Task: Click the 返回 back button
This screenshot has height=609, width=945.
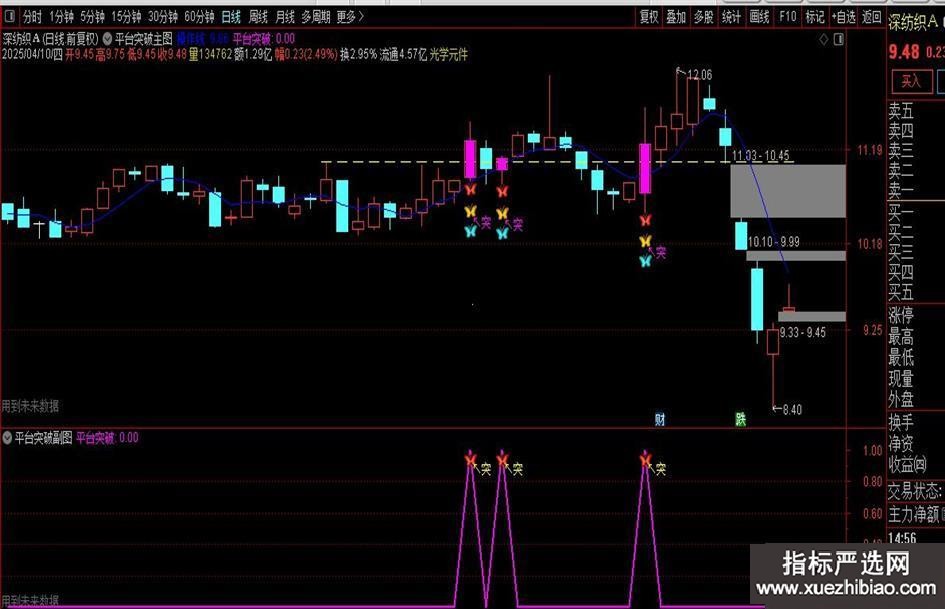Action: pos(871,17)
